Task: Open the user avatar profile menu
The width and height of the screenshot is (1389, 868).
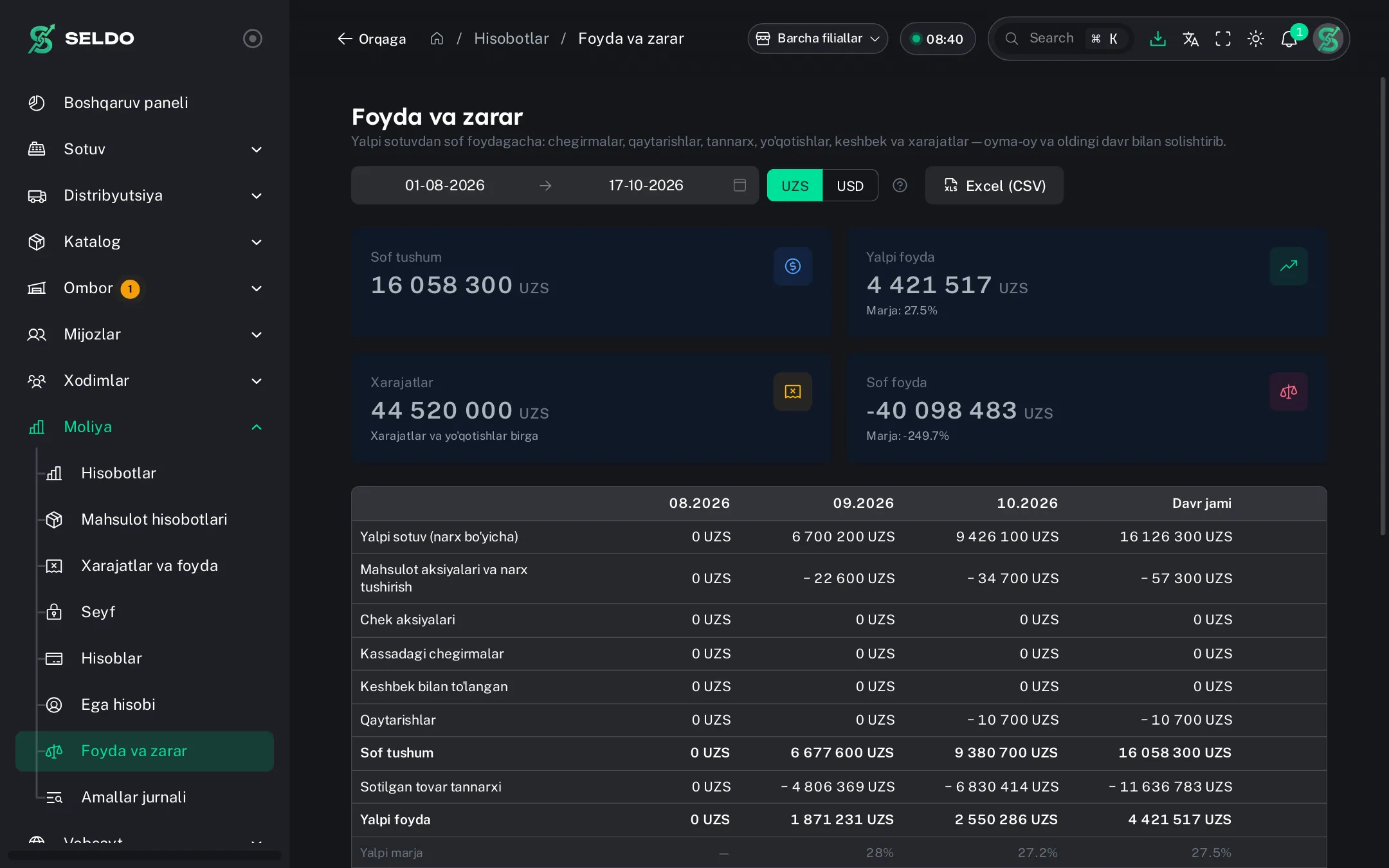Action: pos(1329,39)
